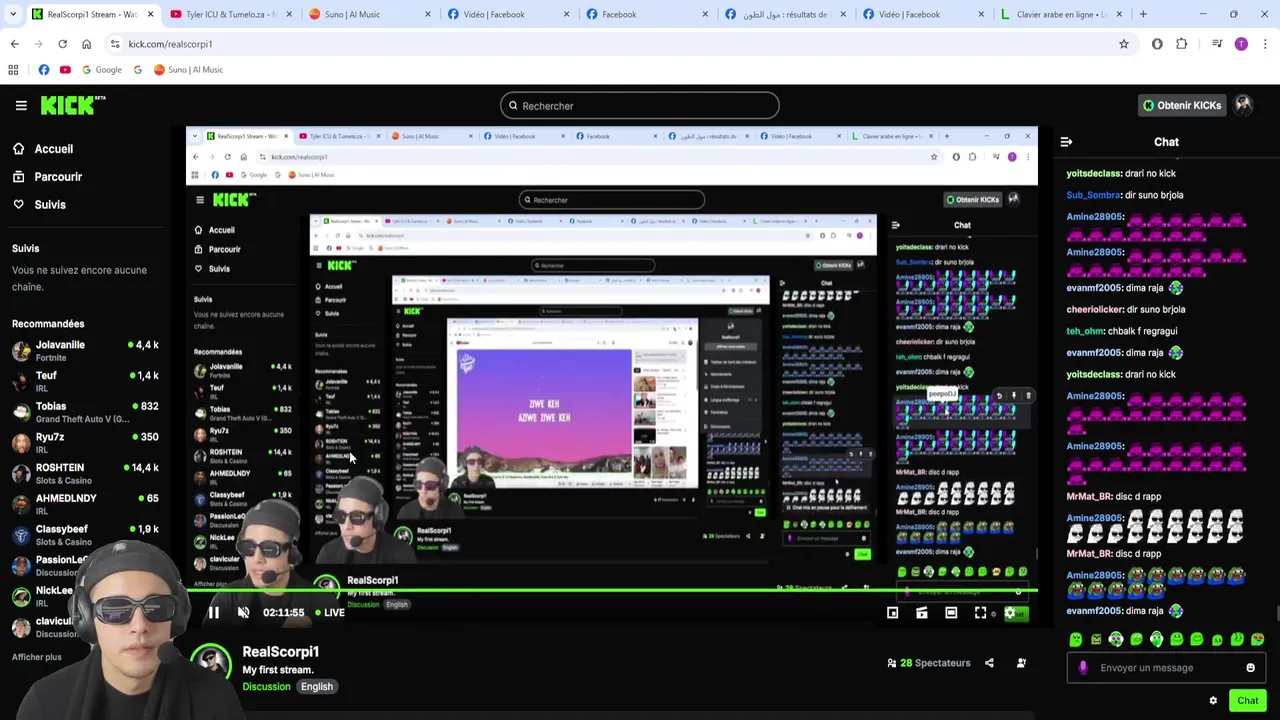Open AHMEDLNDY channel in recommendations
This screenshot has height=720, width=1280.
click(x=85, y=504)
